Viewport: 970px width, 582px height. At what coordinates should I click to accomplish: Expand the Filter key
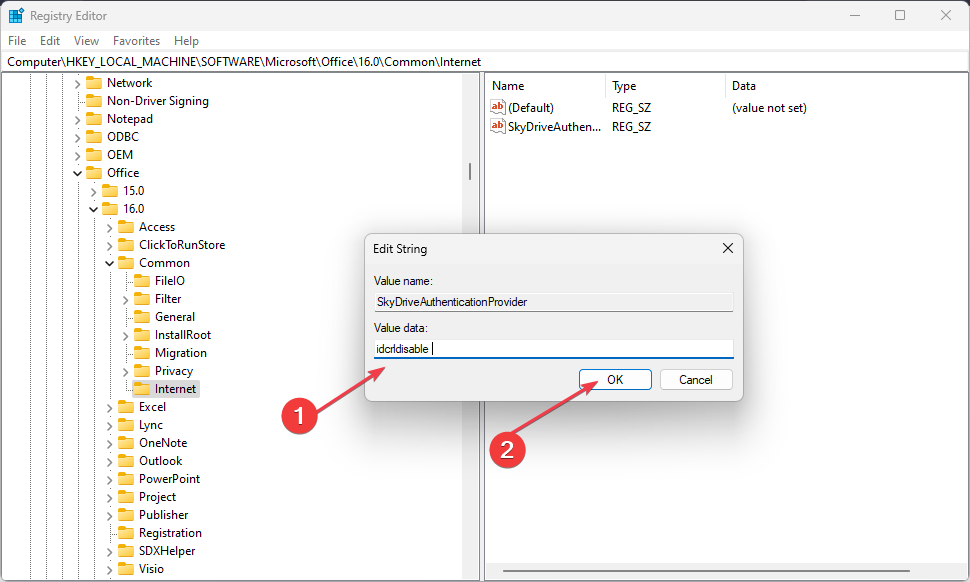(x=126, y=299)
